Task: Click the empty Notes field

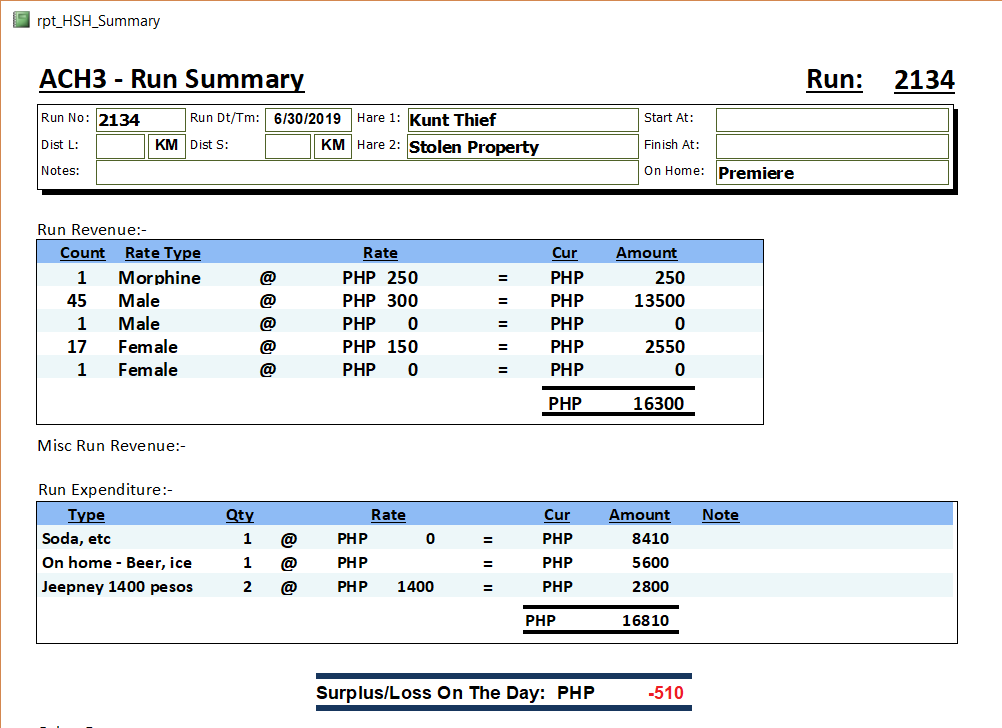Action: (x=366, y=173)
